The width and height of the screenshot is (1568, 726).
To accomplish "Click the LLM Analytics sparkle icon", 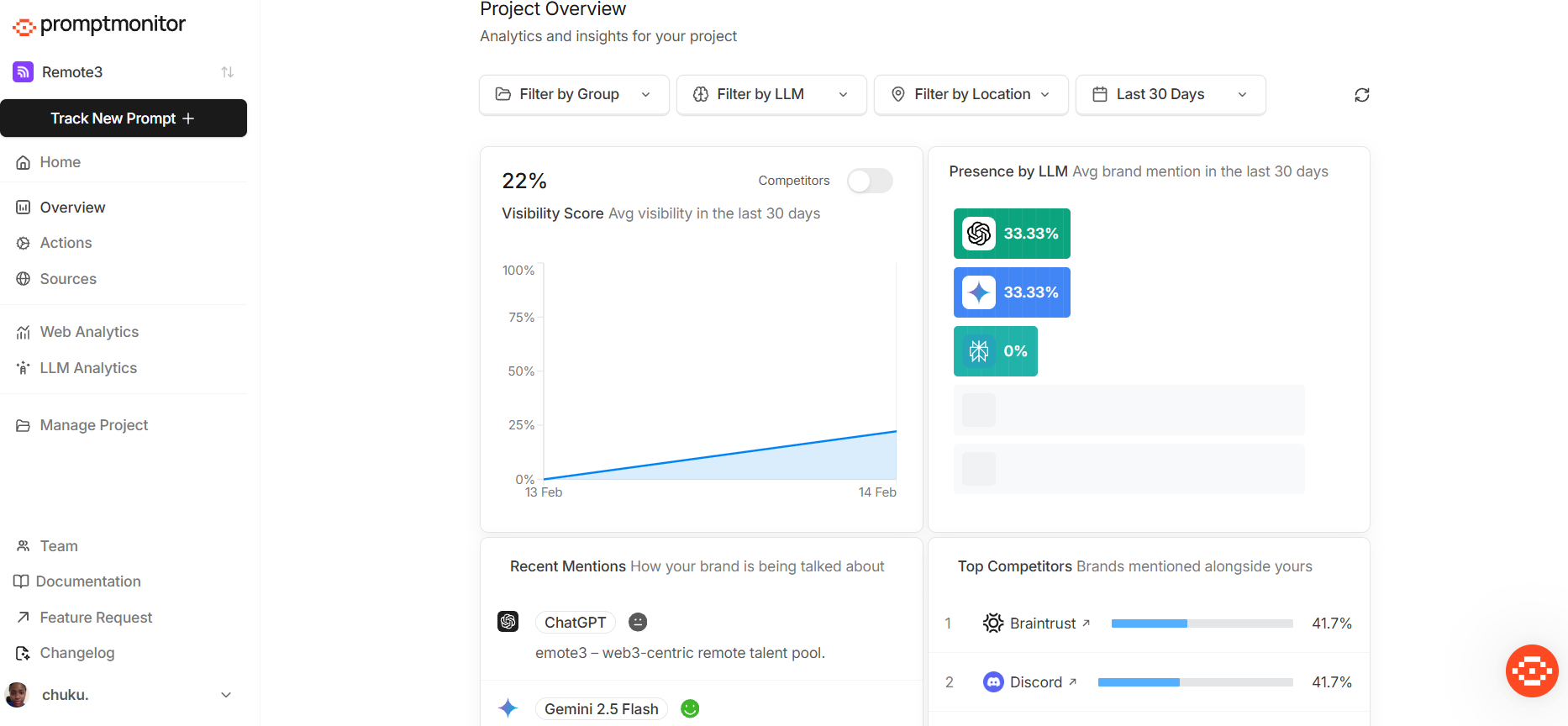I will pos(24,368).
